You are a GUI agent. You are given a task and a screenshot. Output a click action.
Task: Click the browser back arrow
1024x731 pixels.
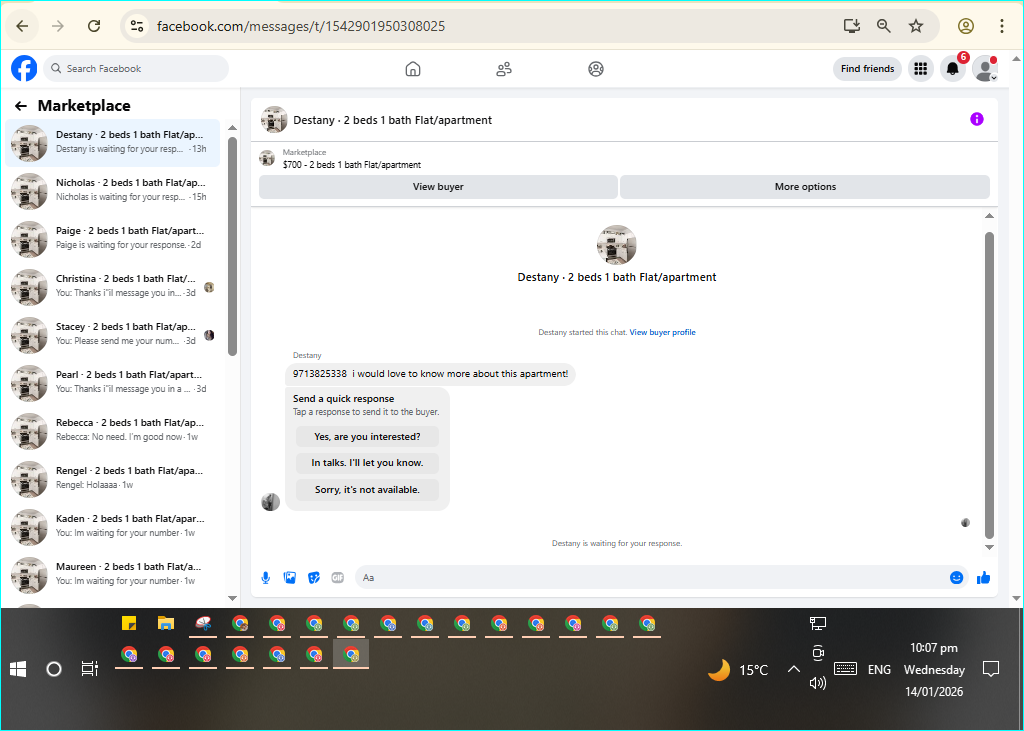click(x=22, y=26)
